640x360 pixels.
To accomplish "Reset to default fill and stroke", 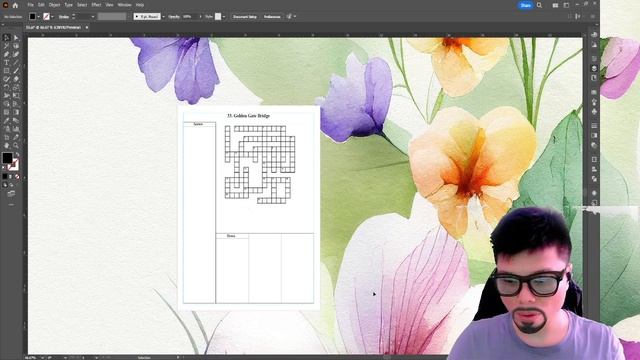I will pos(4,167).
